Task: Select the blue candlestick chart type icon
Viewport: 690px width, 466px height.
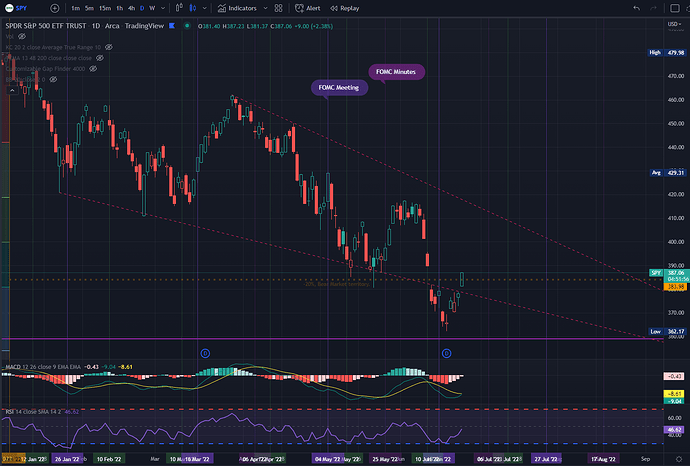Action: (193, 8)
